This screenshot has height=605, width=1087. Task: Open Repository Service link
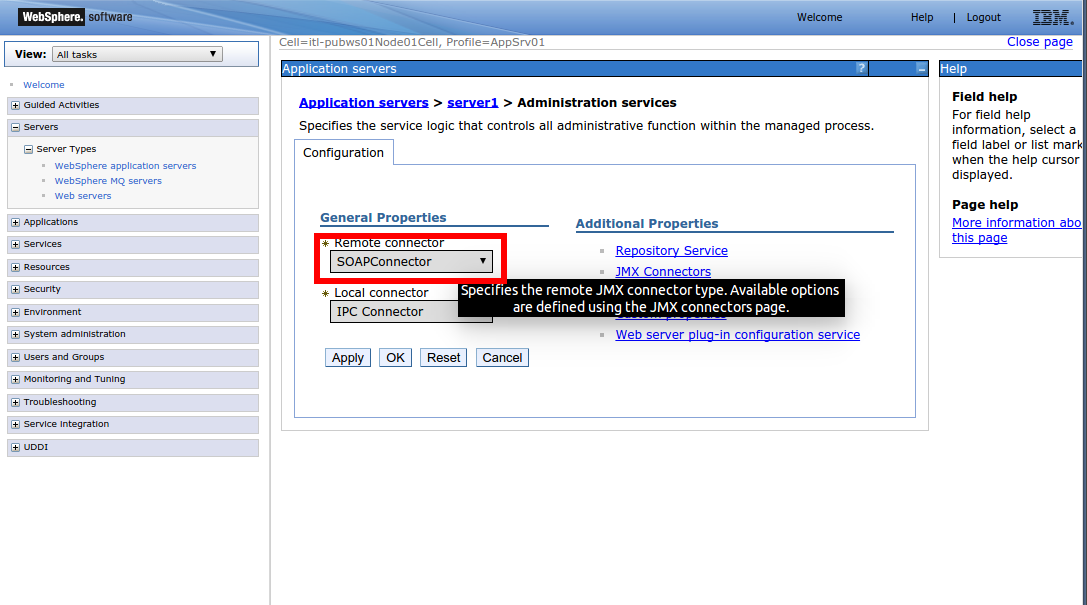coord(672,251)
